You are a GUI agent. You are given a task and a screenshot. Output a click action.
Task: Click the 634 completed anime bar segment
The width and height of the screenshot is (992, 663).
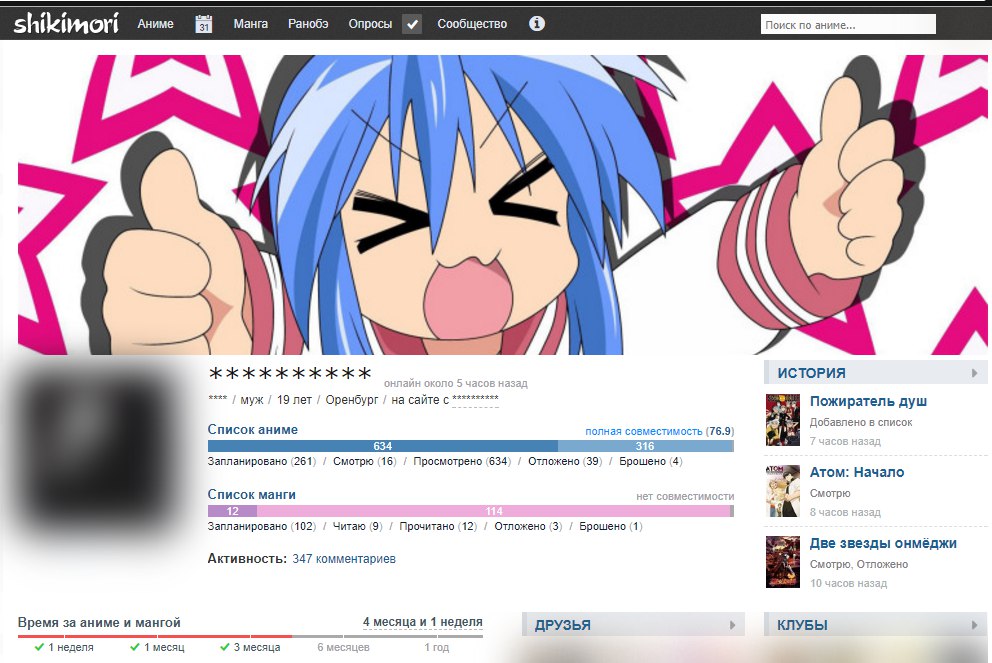point(383,446)
